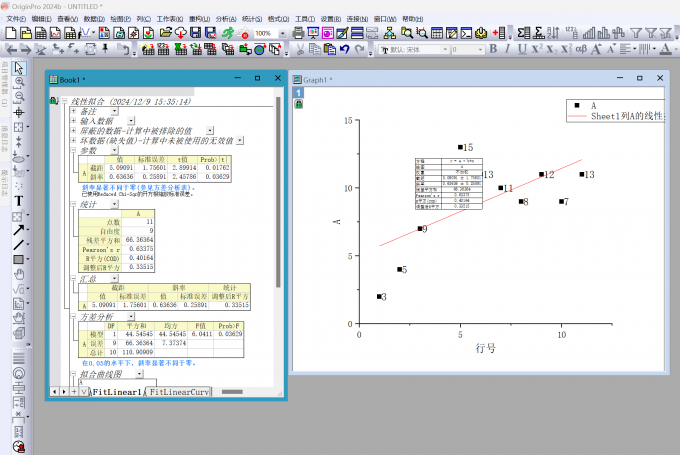The height and width of the screenshot is (455, 680).
Task: Select the Screen Reader crosshair tool
Action: point(19,112)
